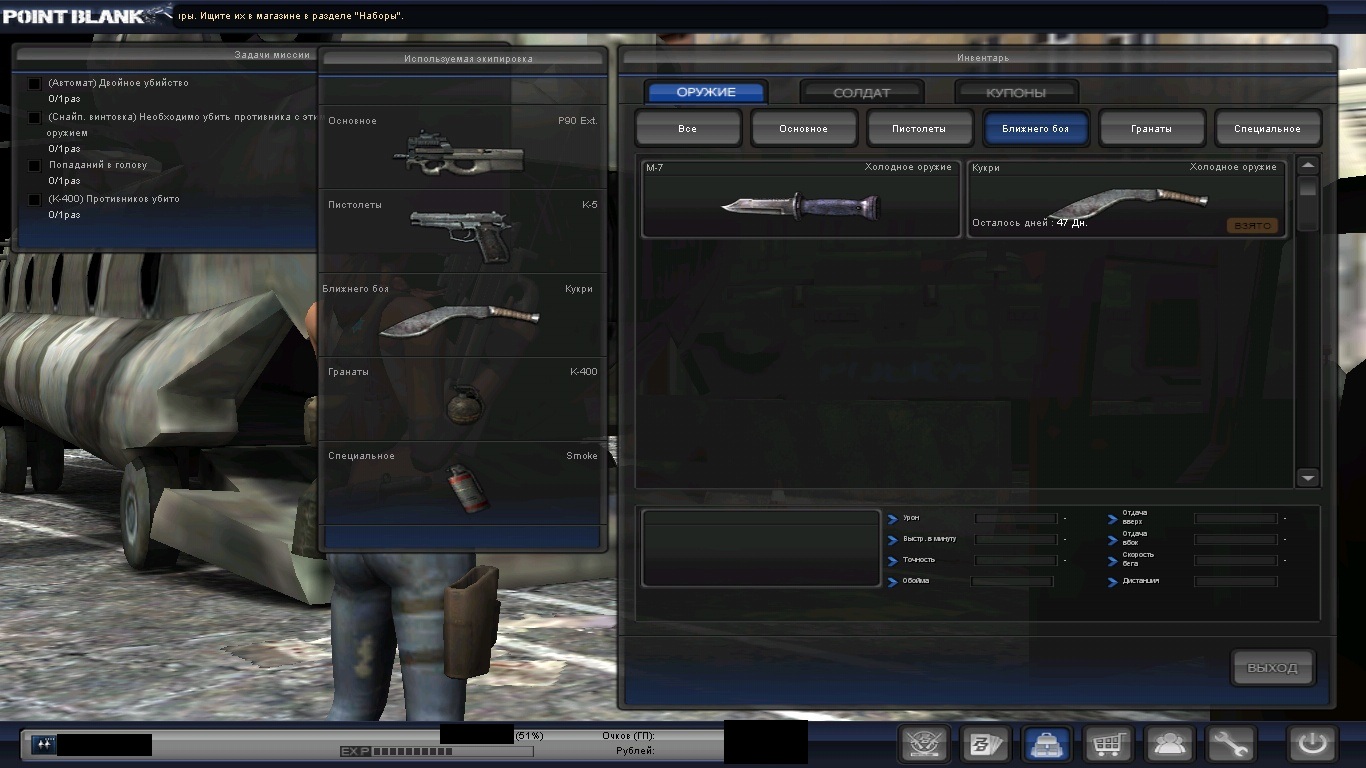This screenshot has height=768, width=1366.
Task: Select the M-7 knife inventory card
Action: pos(801,199)
